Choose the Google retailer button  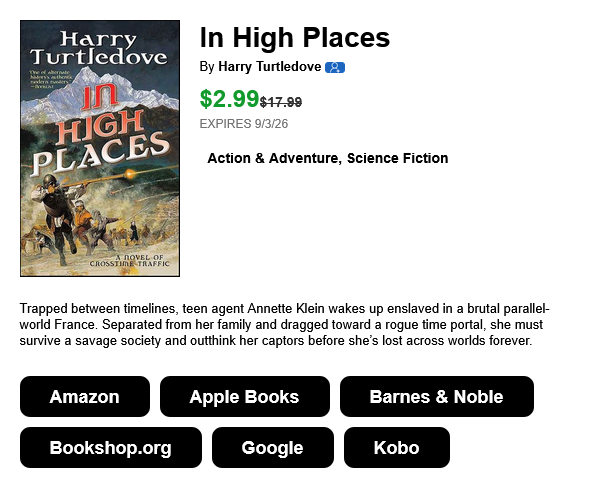click(272, 447)
